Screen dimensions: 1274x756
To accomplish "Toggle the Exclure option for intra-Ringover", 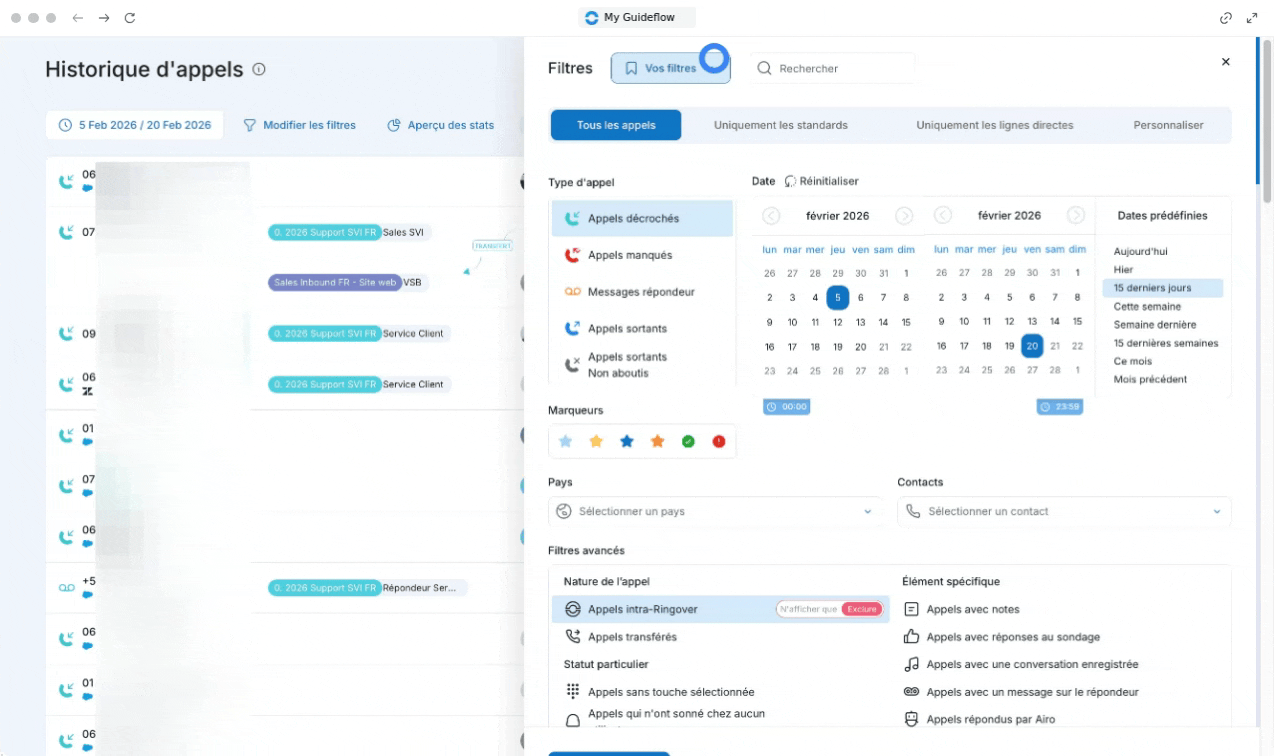I will [x=861, y=609].
